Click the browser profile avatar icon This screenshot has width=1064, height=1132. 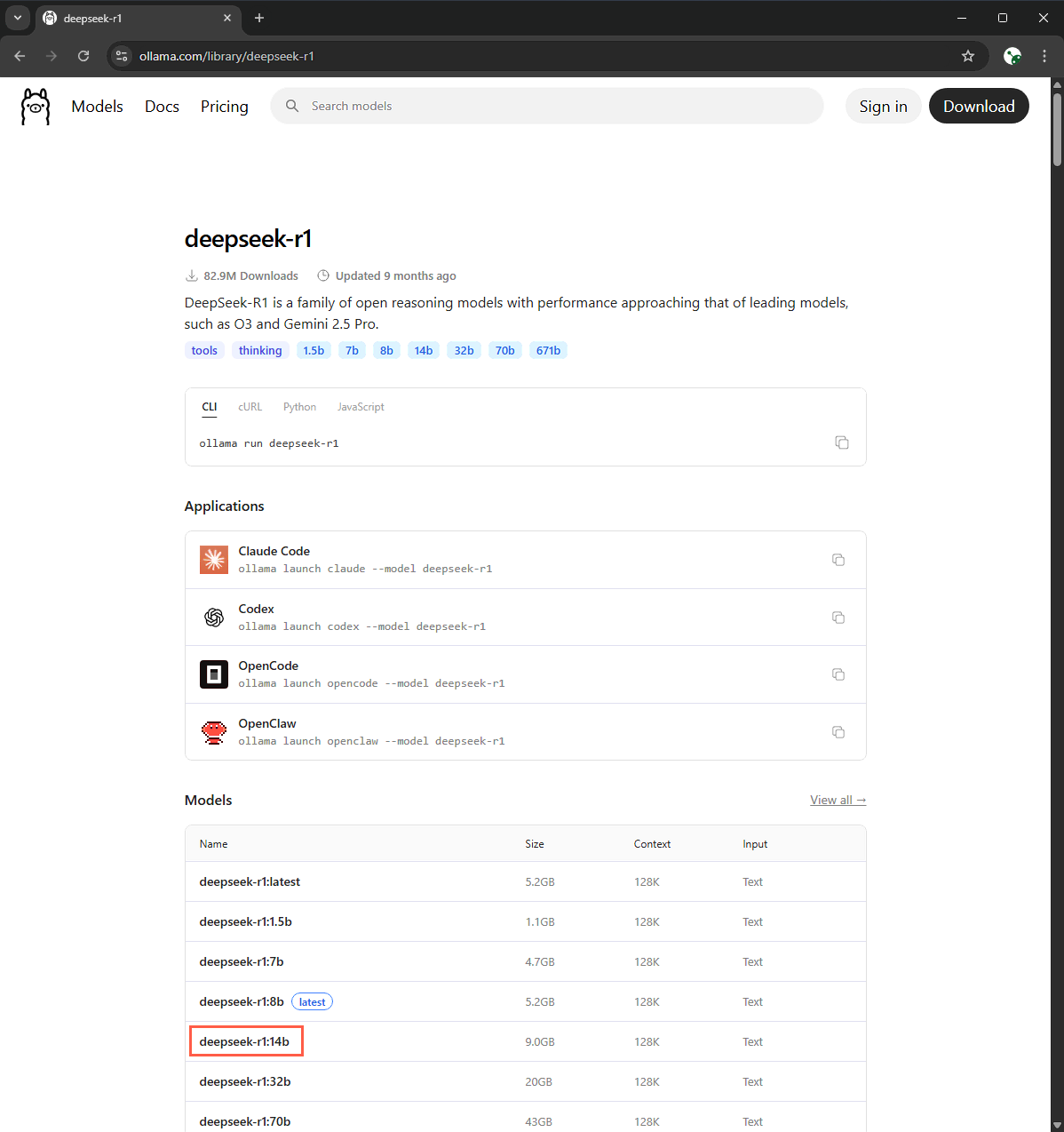(x=1012, y=56)
